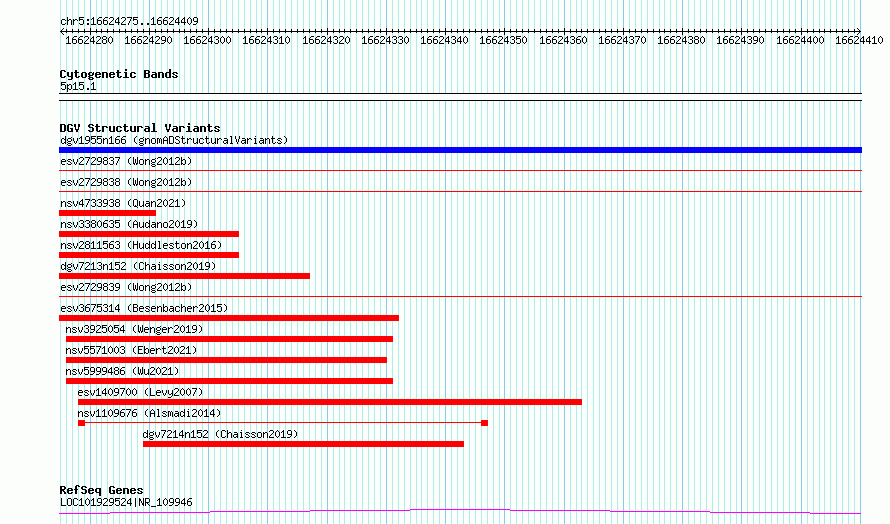Image resolution: width=890 pixels, height=524 pixels.
Task: Click the dgv7214n152 (Chaisson2019) red bar
Action: tap(303, 444)
